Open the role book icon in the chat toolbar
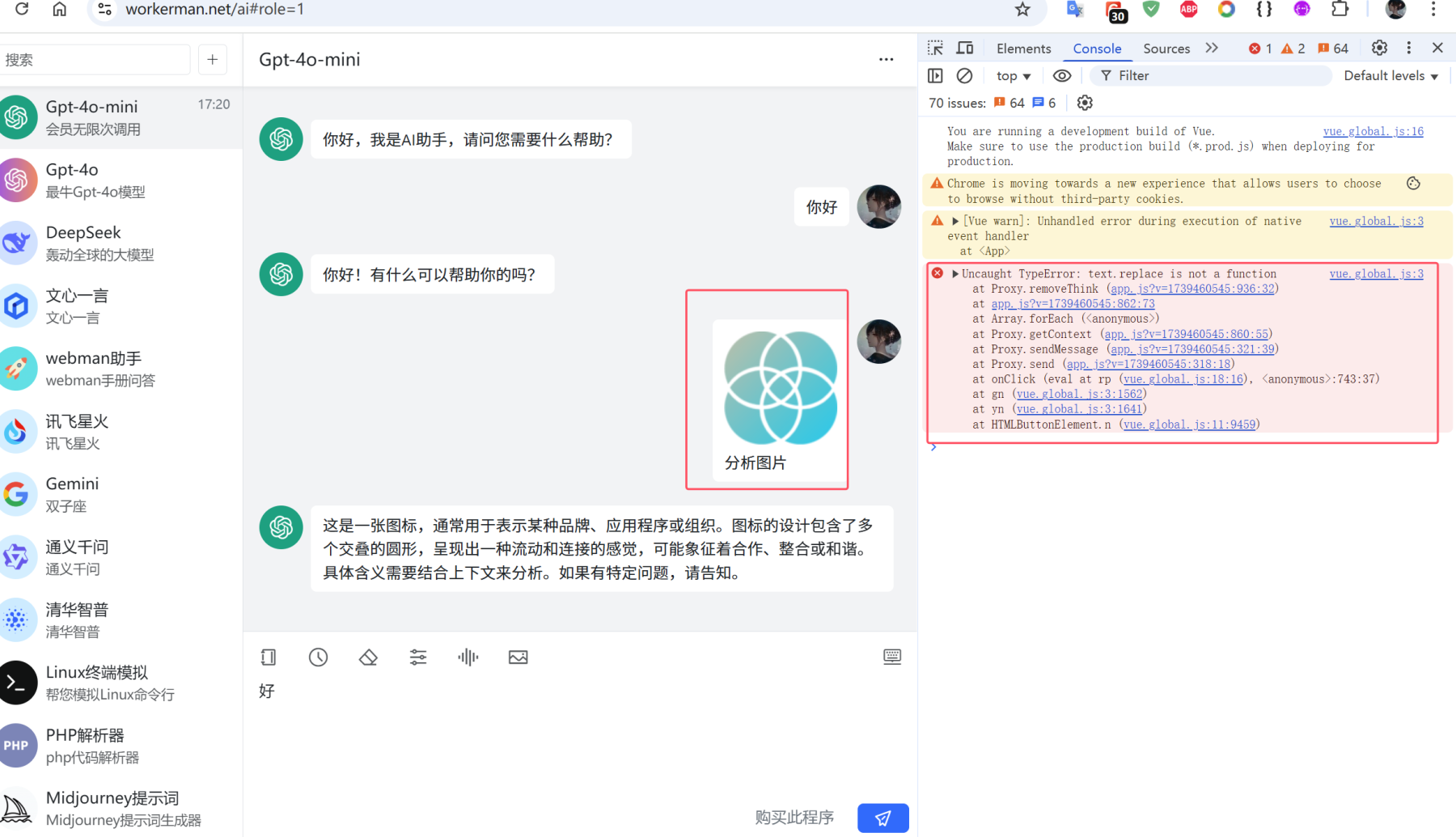This screenshot has width=1456, height=837. [269, 657]
